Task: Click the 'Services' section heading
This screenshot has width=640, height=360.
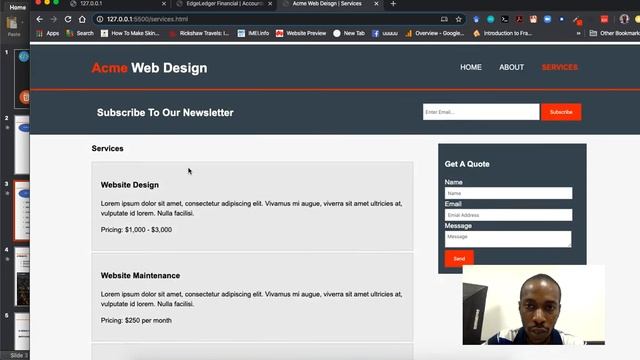Action: point(107,149)
